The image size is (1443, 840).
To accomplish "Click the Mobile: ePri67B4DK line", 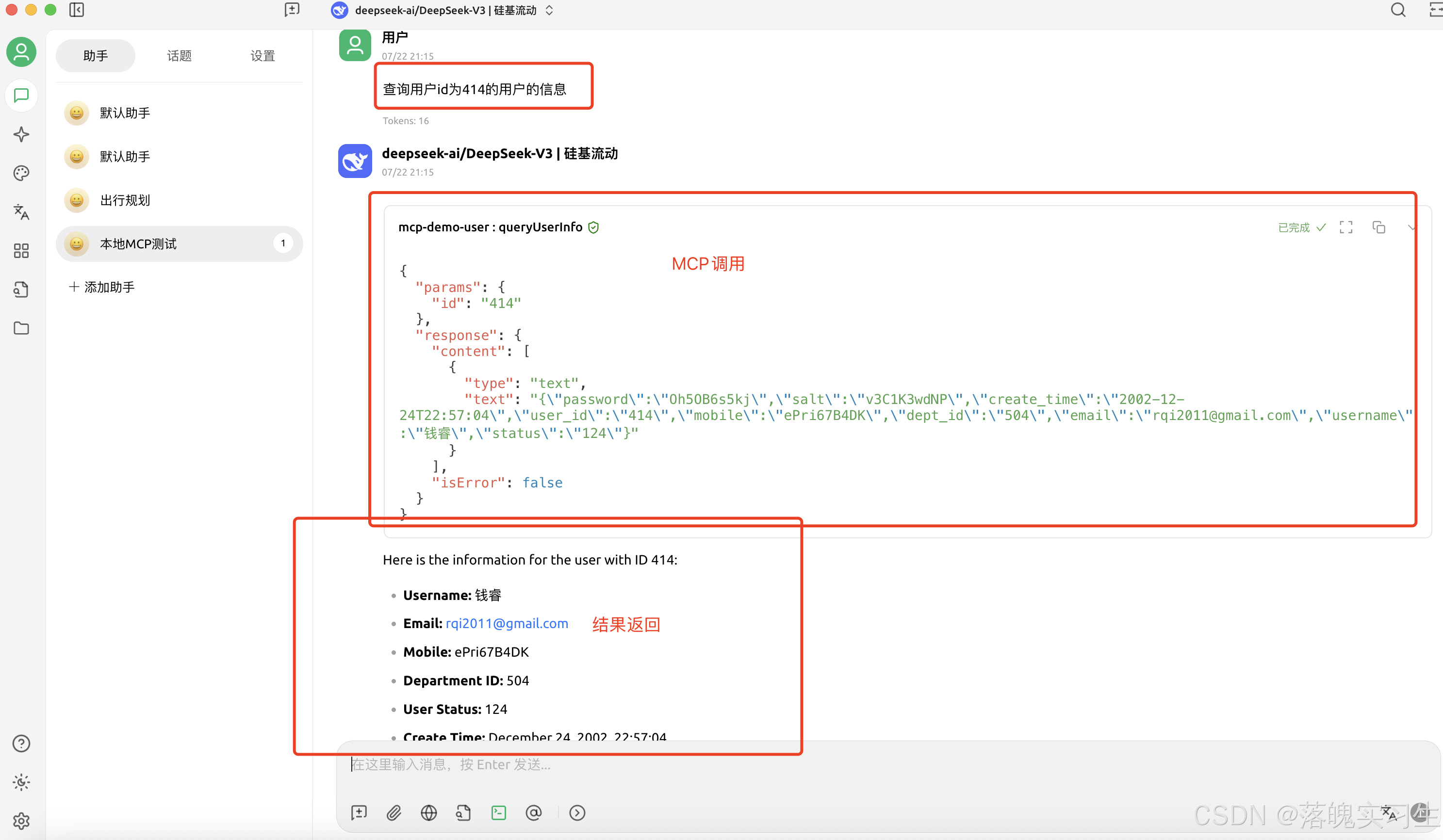I will 466,652.
